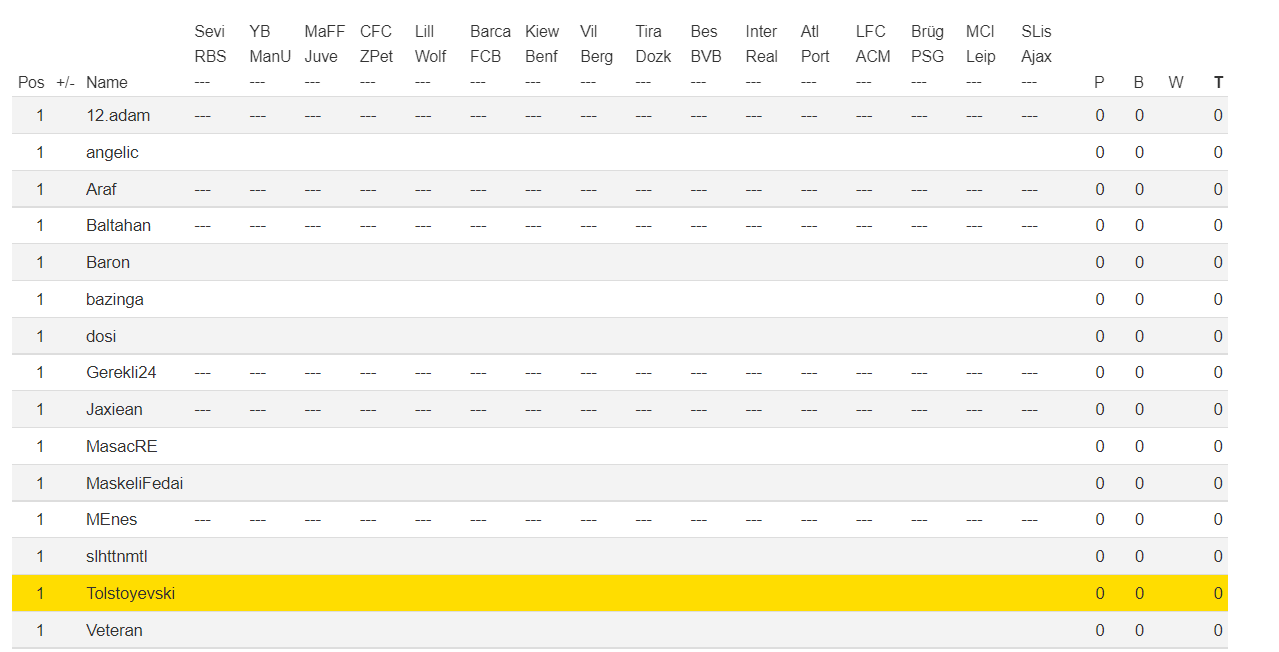Open the slhttnmtl player entry
Image resolution: width=1279 pixels, height=652 pixels.
[x=116, y=557]
